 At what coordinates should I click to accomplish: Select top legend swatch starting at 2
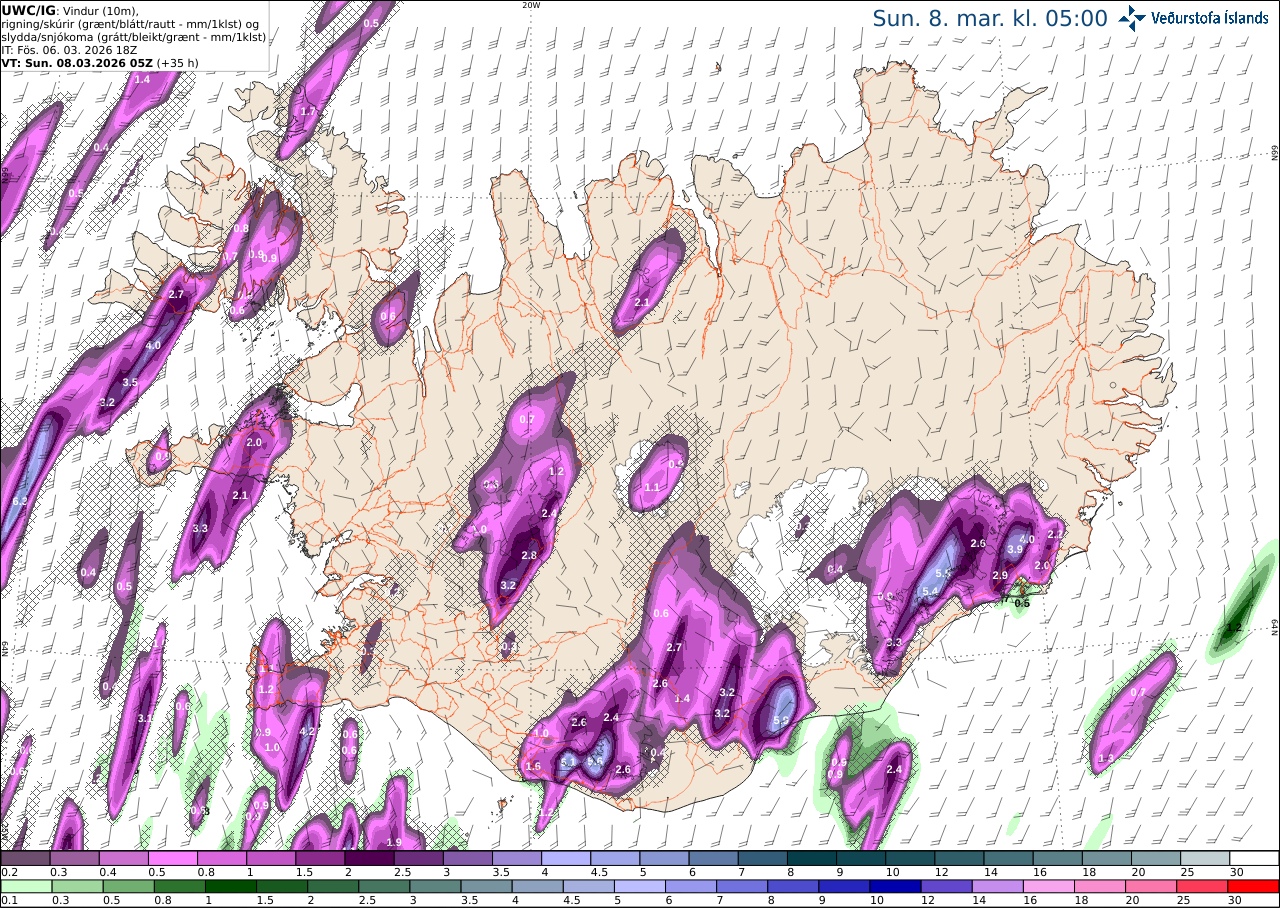pos(369,858)
